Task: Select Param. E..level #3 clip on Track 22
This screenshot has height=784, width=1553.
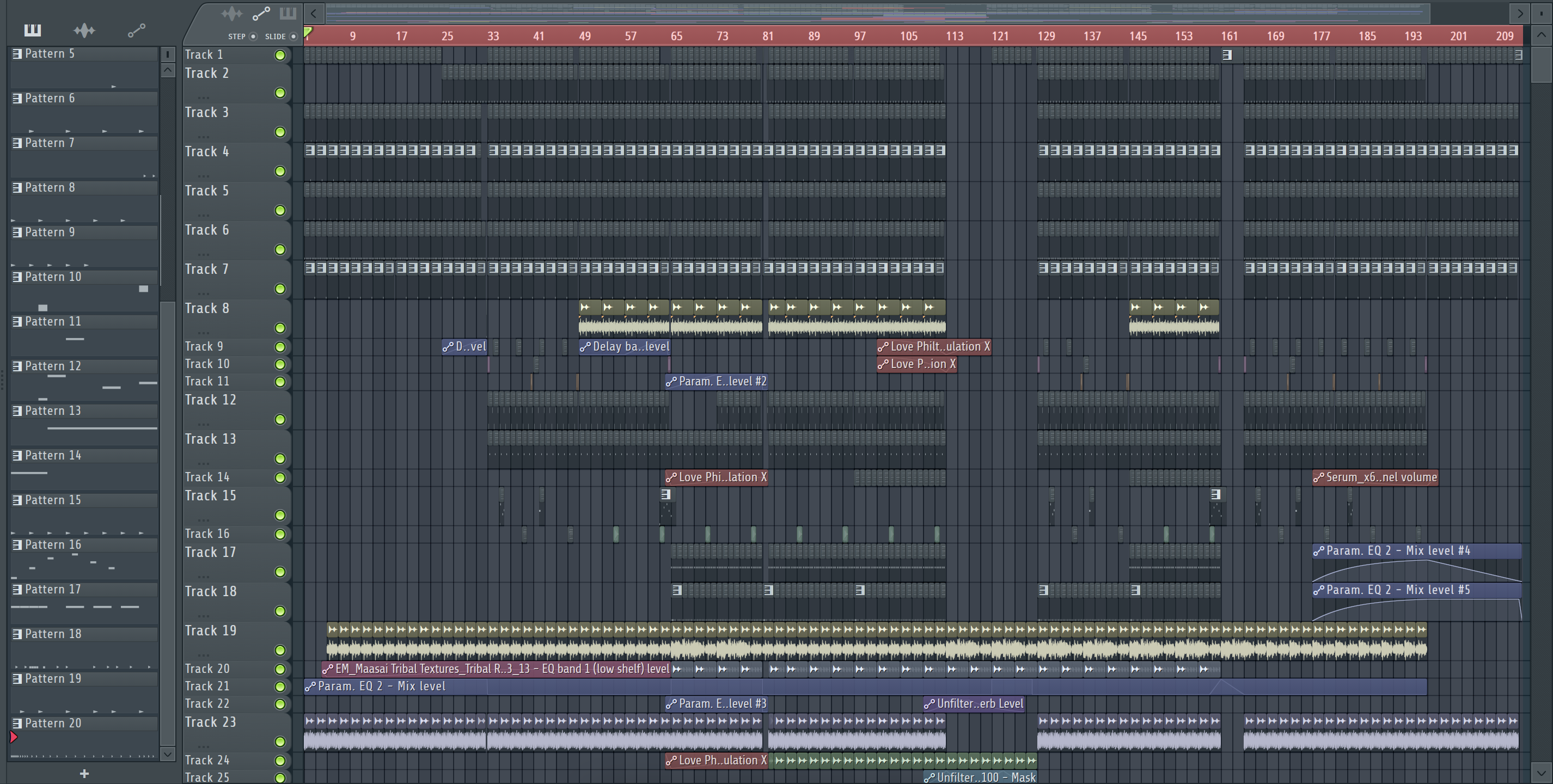Action: (716, 704)
